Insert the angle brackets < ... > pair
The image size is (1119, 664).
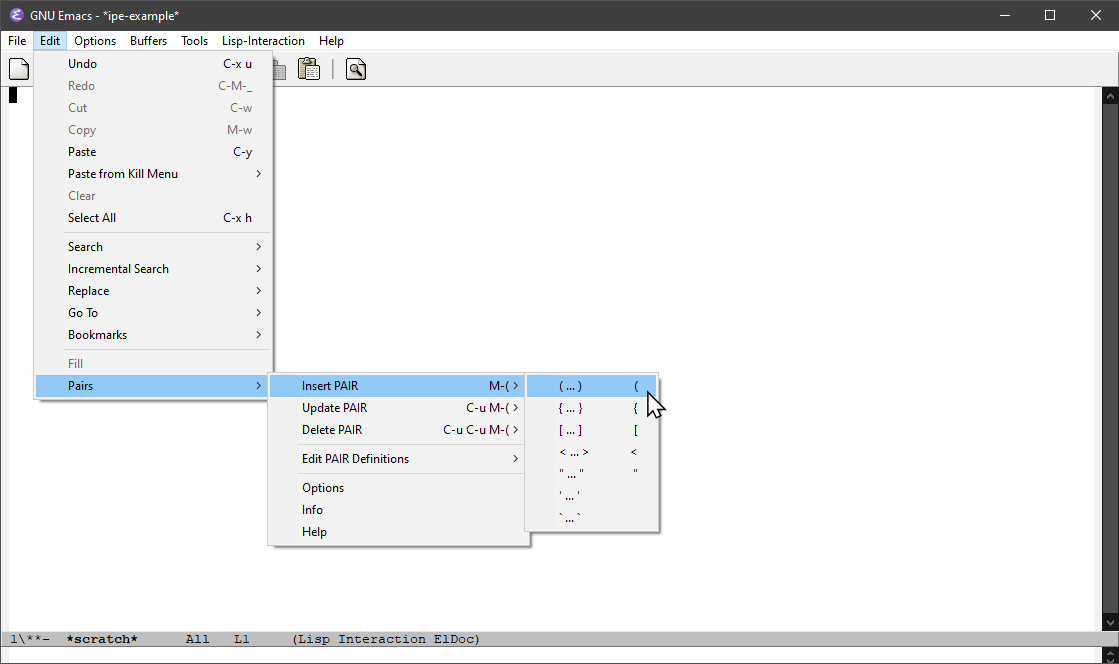pos(592,452)
